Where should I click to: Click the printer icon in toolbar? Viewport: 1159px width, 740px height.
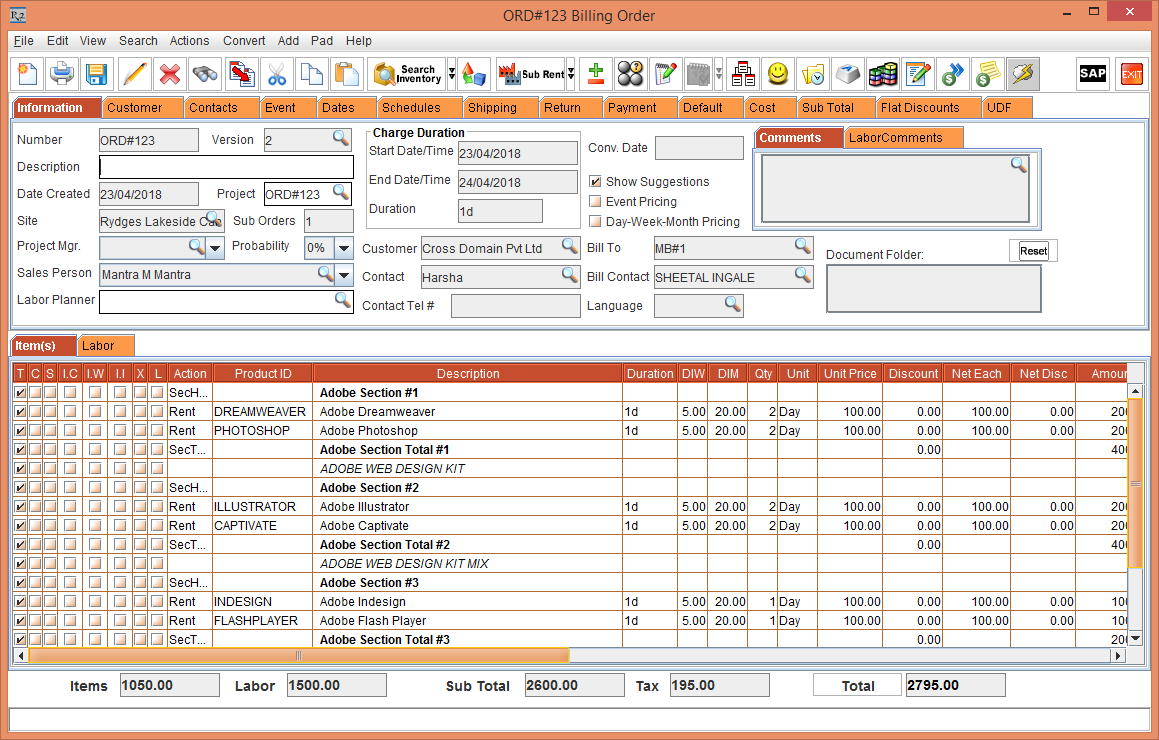[x=62, y=74]
